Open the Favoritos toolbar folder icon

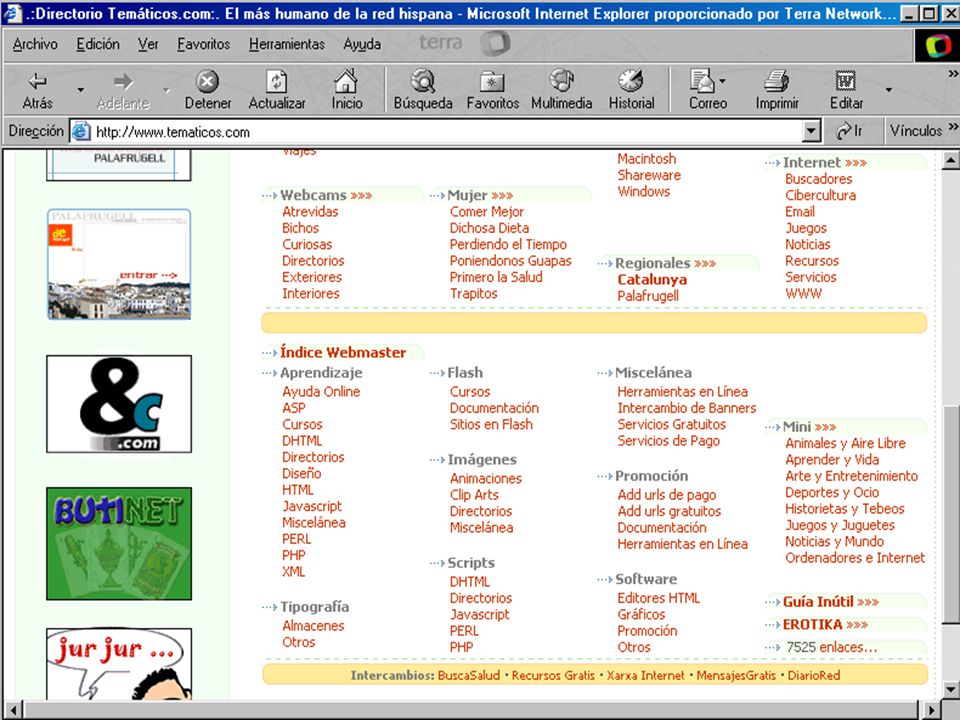[492, 81]
